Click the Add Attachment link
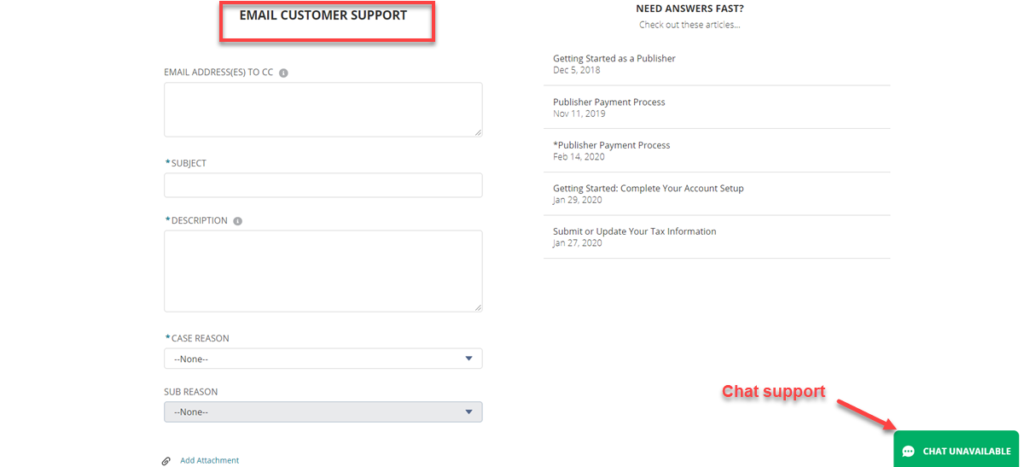The image size is (1024, 467). tap(209, 461)
